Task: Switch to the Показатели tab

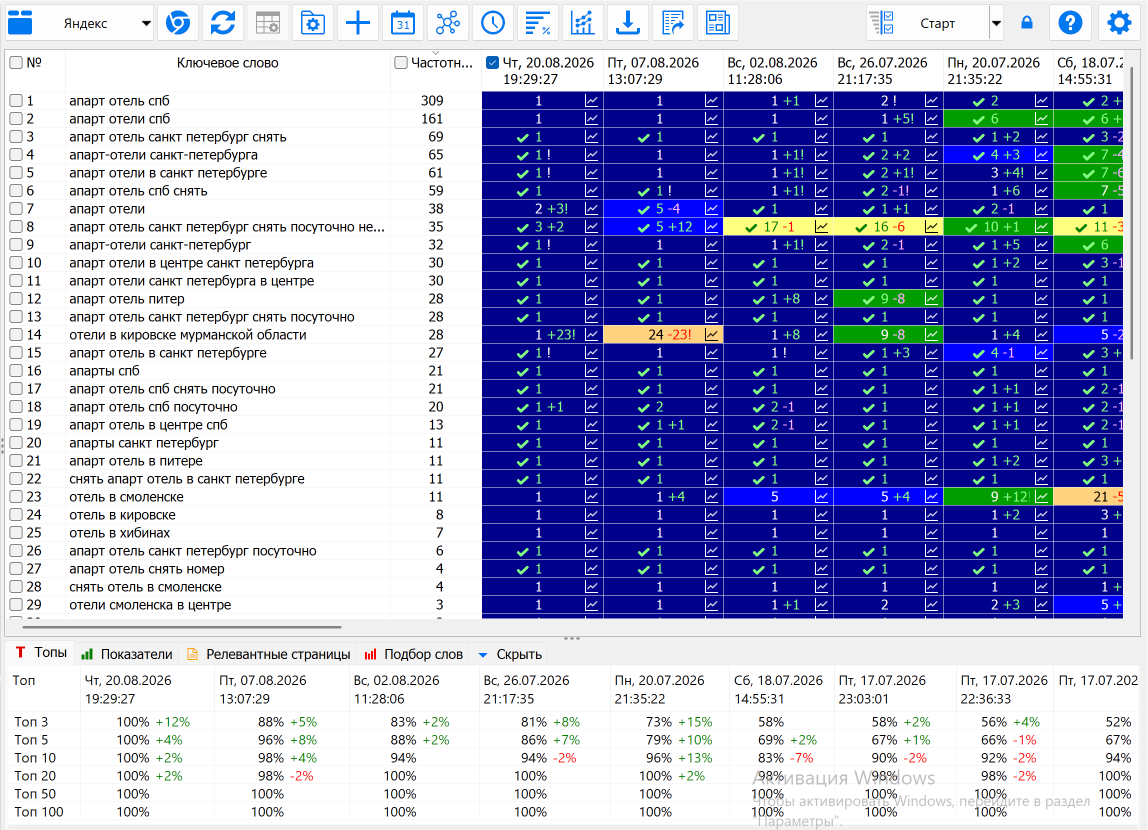Action: [127, 654]
